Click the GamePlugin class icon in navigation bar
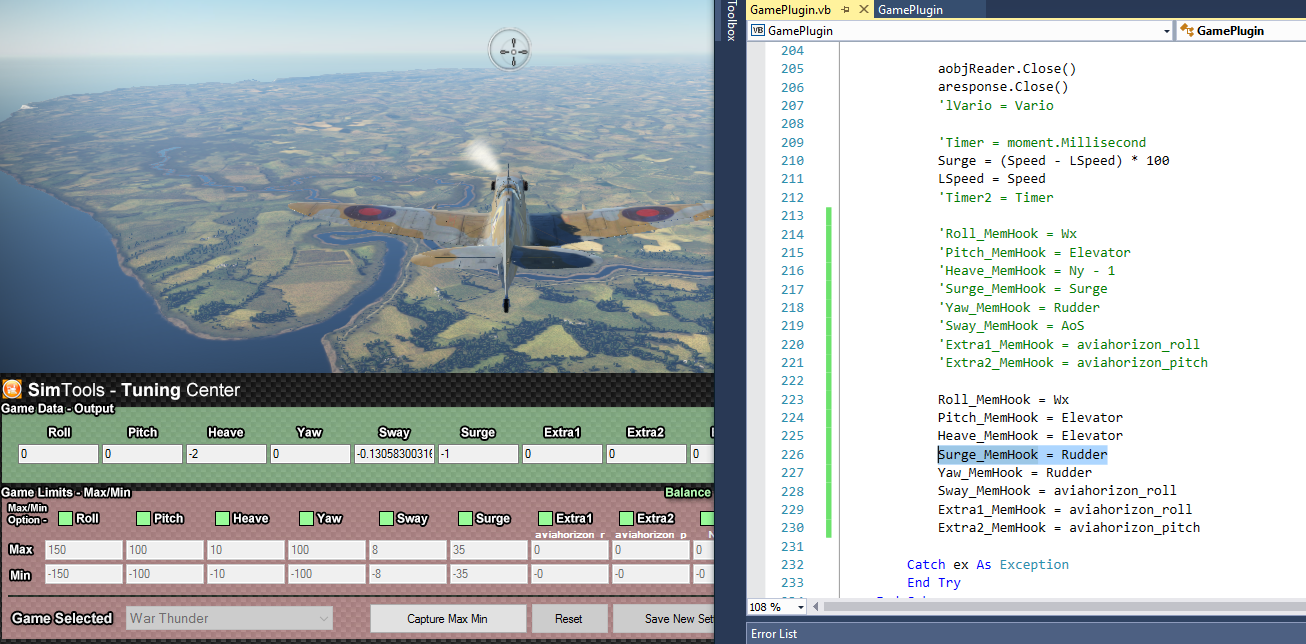1306x644 pixels. [1186, 31]
